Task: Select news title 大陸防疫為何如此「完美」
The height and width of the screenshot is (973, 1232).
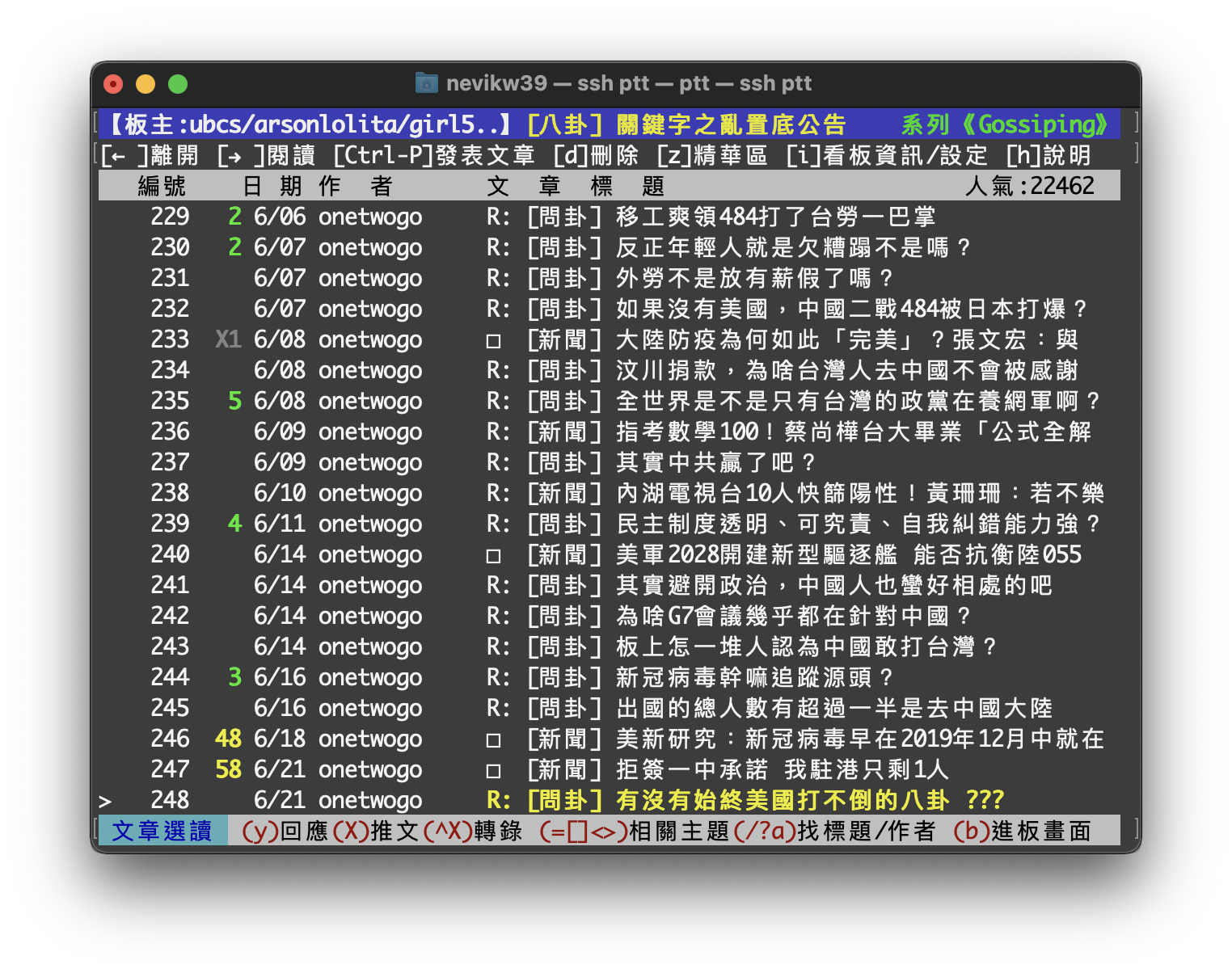Action: tap(770, 339)
